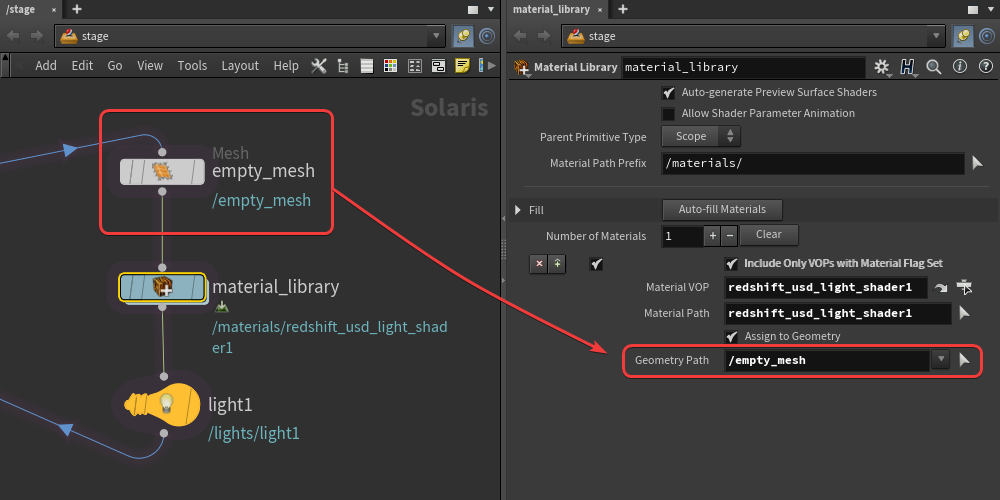The height and width of the screenshot is (500, 1000).
Task: Go back in the network pane path
Action: (x=13, y=36)
